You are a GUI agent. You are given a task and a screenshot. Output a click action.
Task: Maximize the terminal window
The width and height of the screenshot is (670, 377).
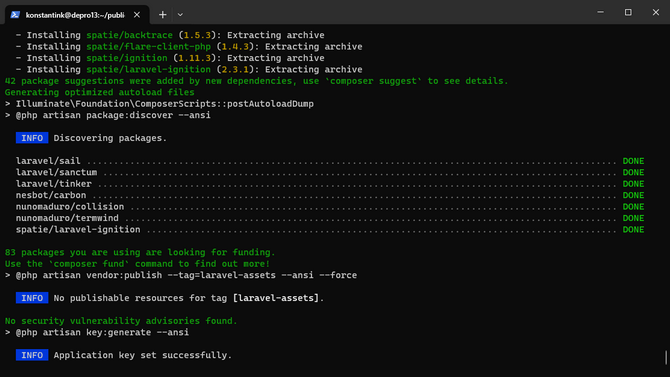tap(628, 12)
